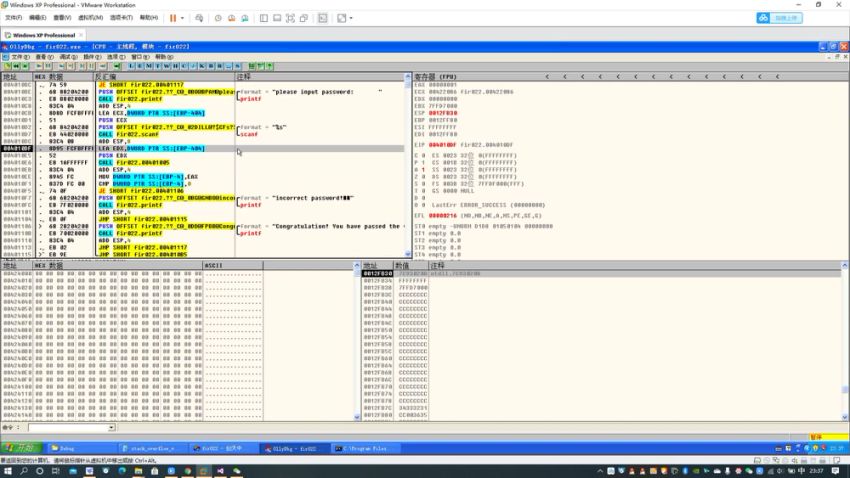Click the VMware pause virtual machine icon

[172, 18]
